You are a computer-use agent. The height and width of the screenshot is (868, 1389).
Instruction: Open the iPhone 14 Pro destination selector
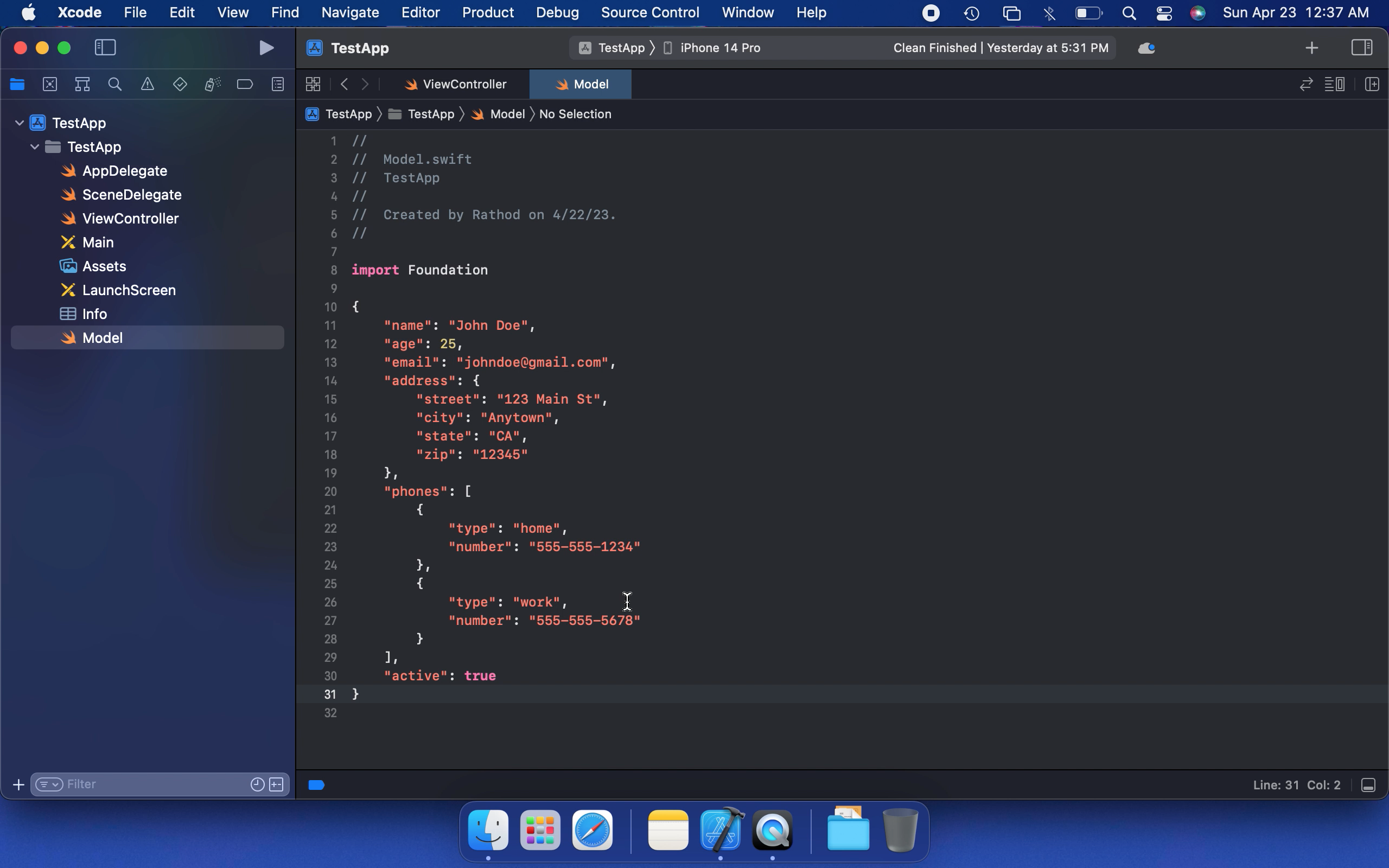[720, 48]
